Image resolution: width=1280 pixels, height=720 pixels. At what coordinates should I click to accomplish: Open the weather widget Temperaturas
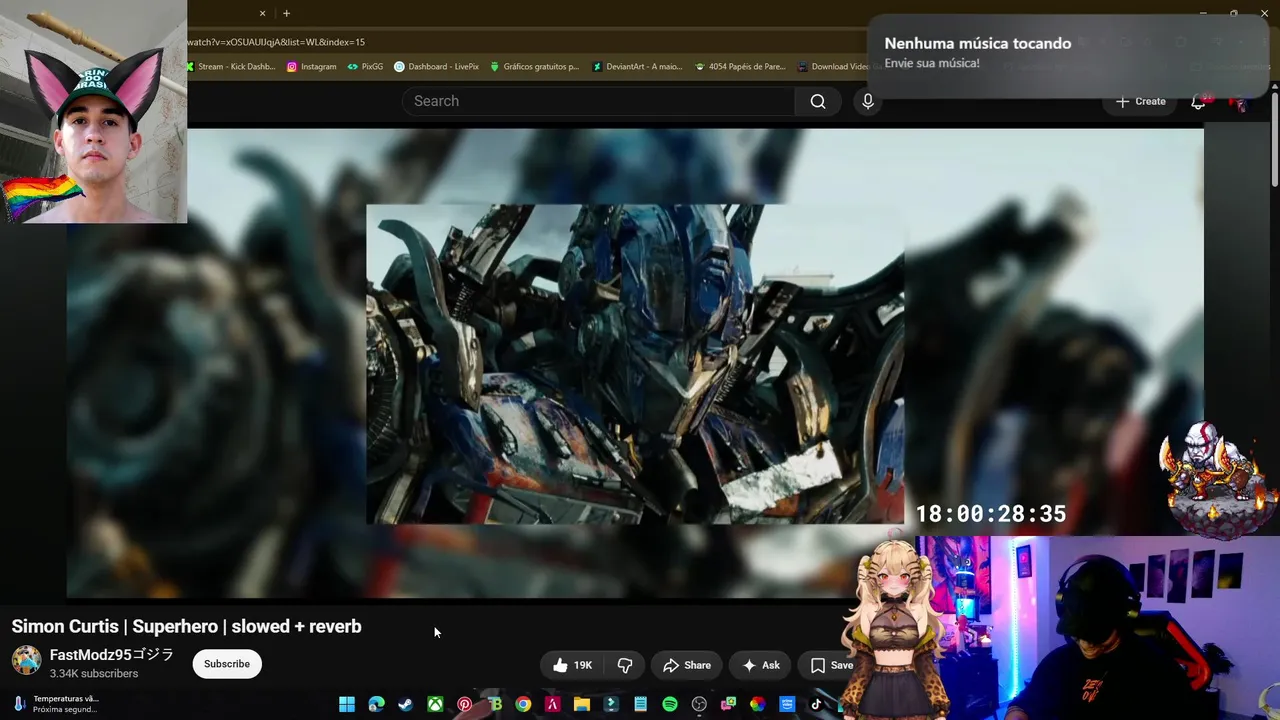click(56, 704)
